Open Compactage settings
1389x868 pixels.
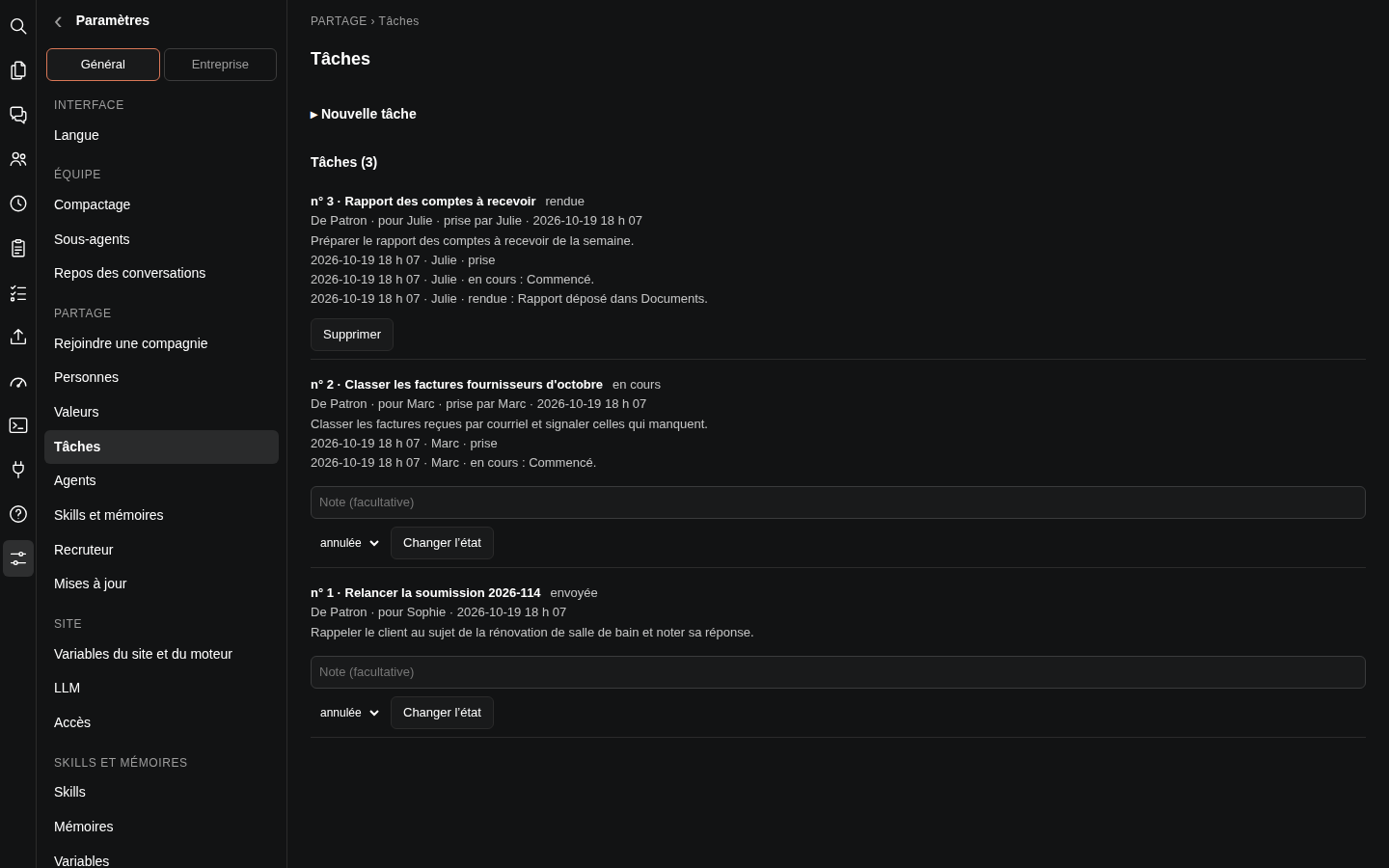point(161,204)
